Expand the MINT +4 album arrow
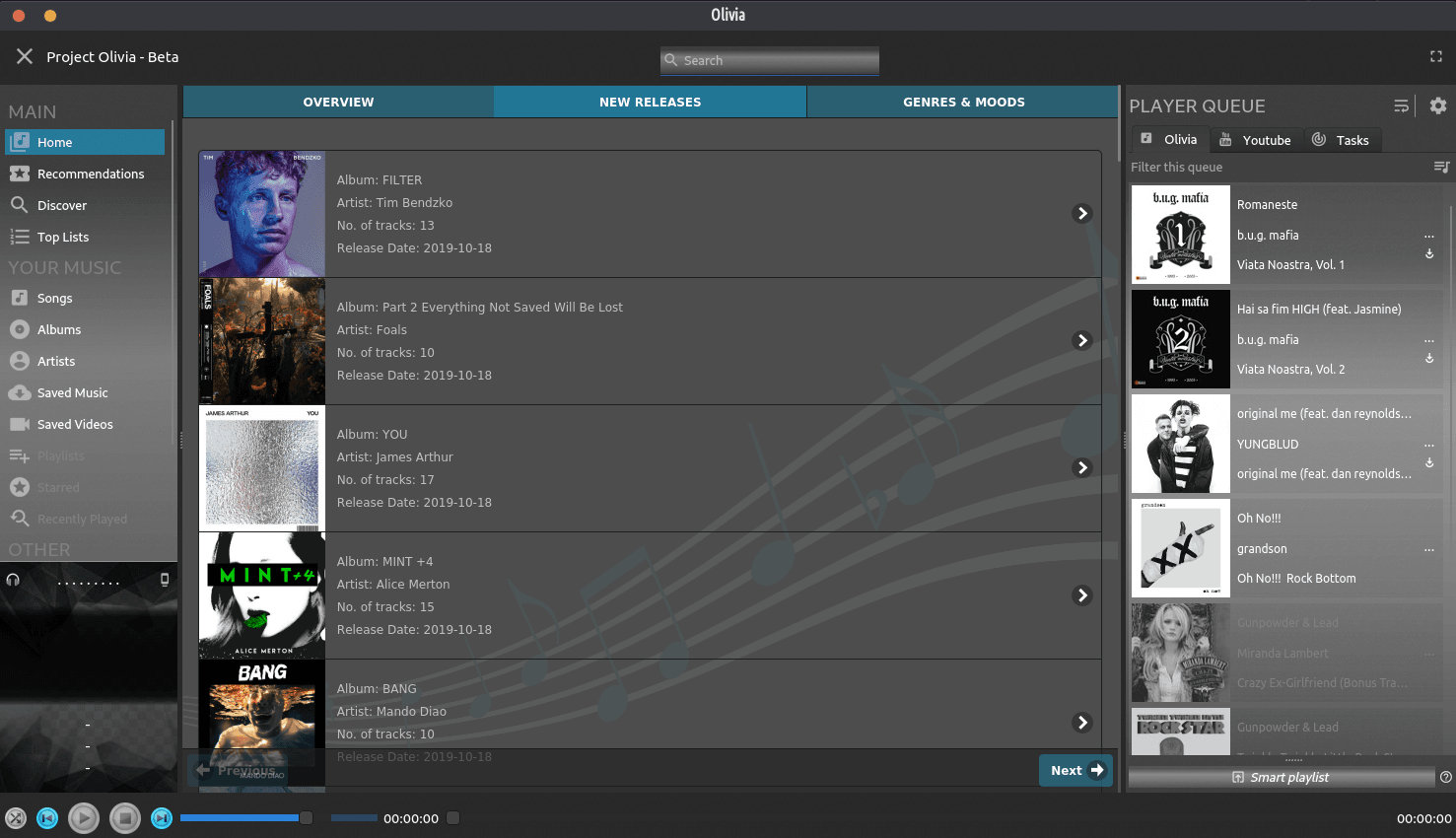The image size is (1456, 838). (1081, 595)
